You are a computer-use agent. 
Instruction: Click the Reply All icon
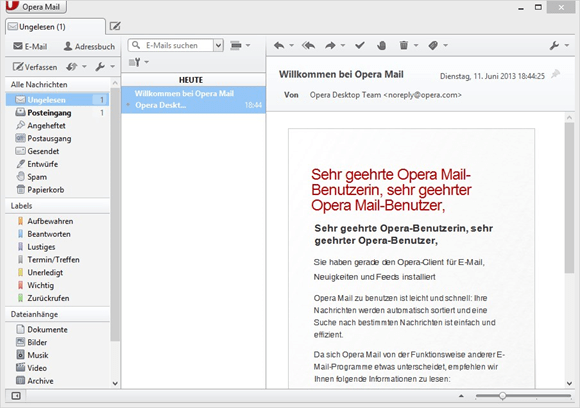coord(308,45)
